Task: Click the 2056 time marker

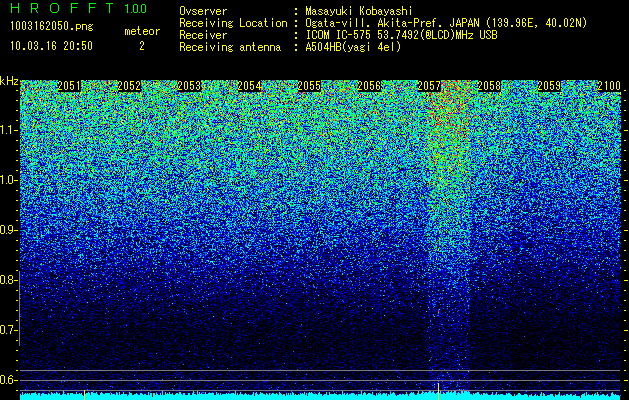Action: (x=369, y=86)
